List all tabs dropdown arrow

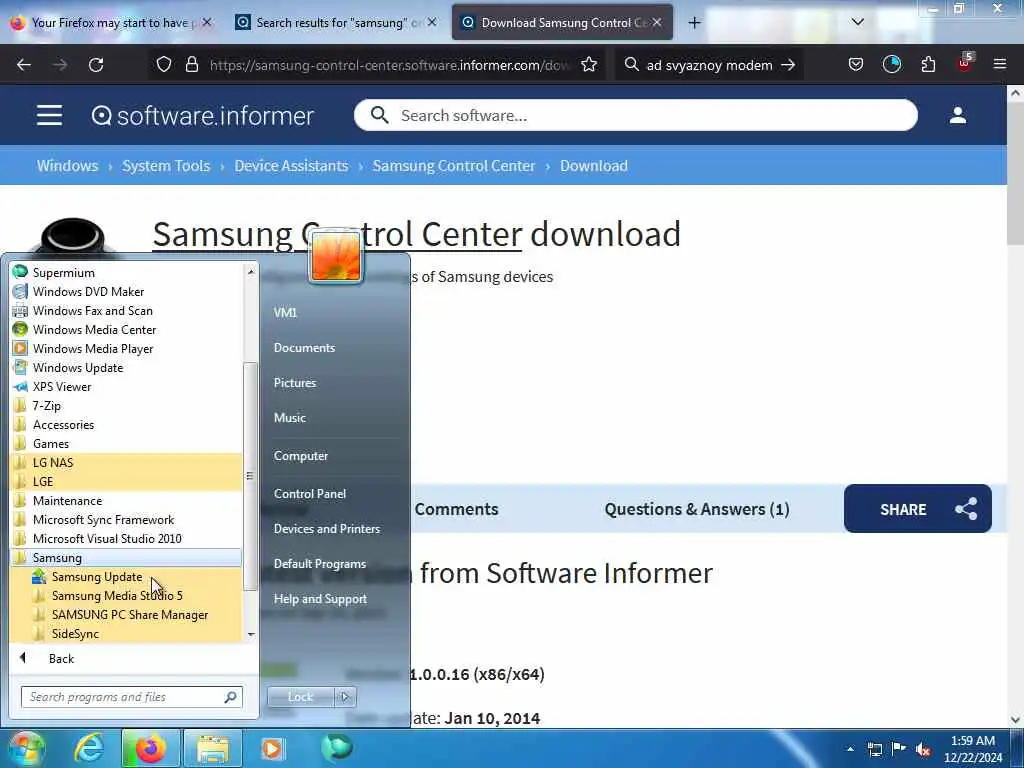pos(858,22)
